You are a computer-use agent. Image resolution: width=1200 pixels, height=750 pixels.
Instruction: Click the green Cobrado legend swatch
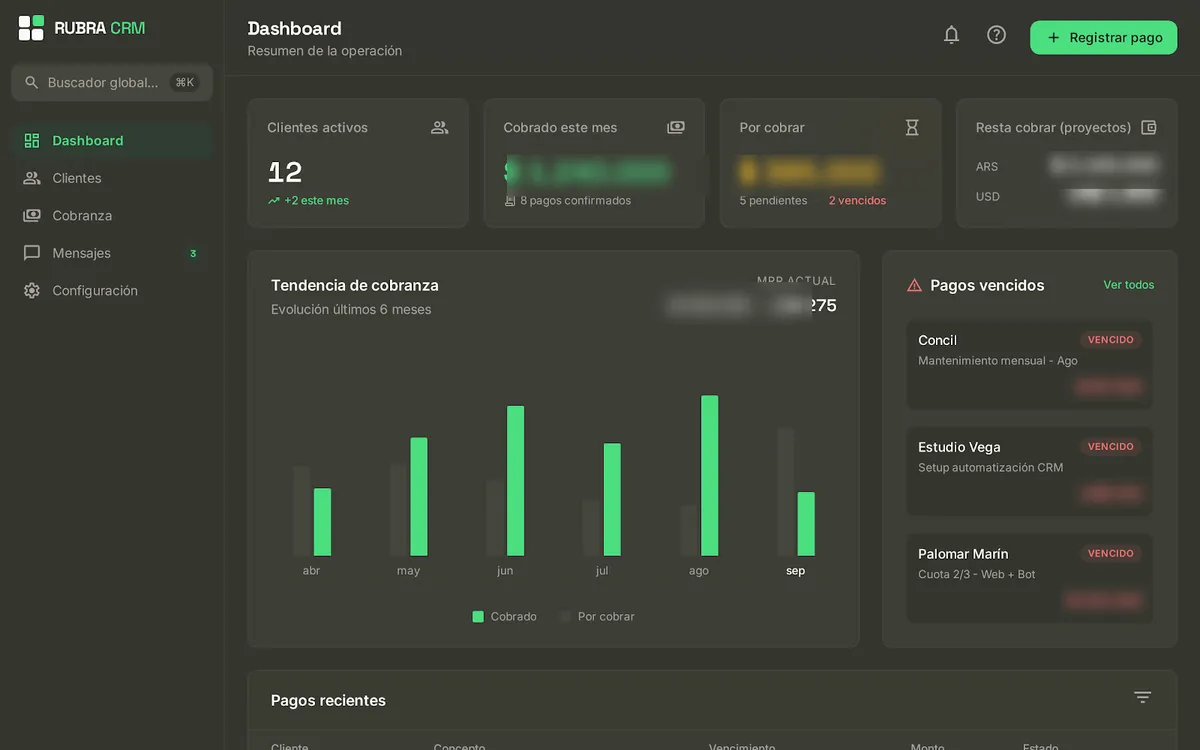pos(478,617)
